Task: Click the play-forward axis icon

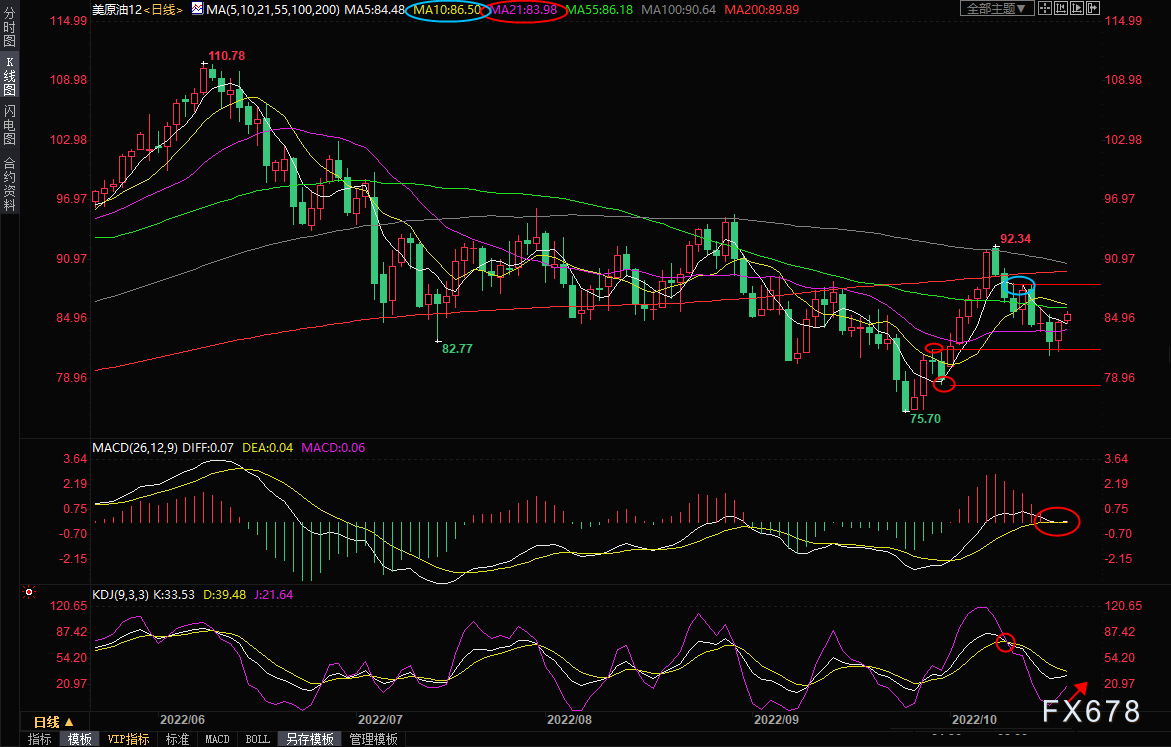Action: 1077,8
